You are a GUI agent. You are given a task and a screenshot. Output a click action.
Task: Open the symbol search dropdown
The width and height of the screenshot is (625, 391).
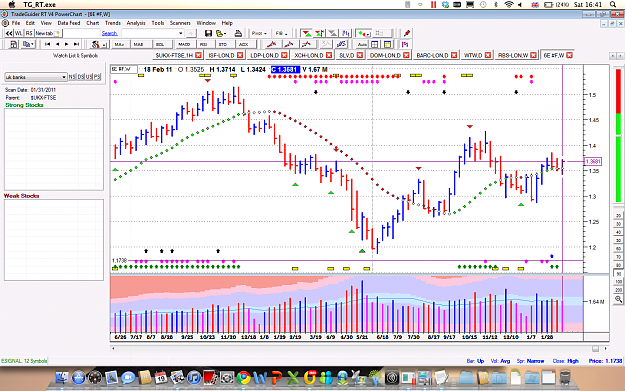click(x=181, y=33)
